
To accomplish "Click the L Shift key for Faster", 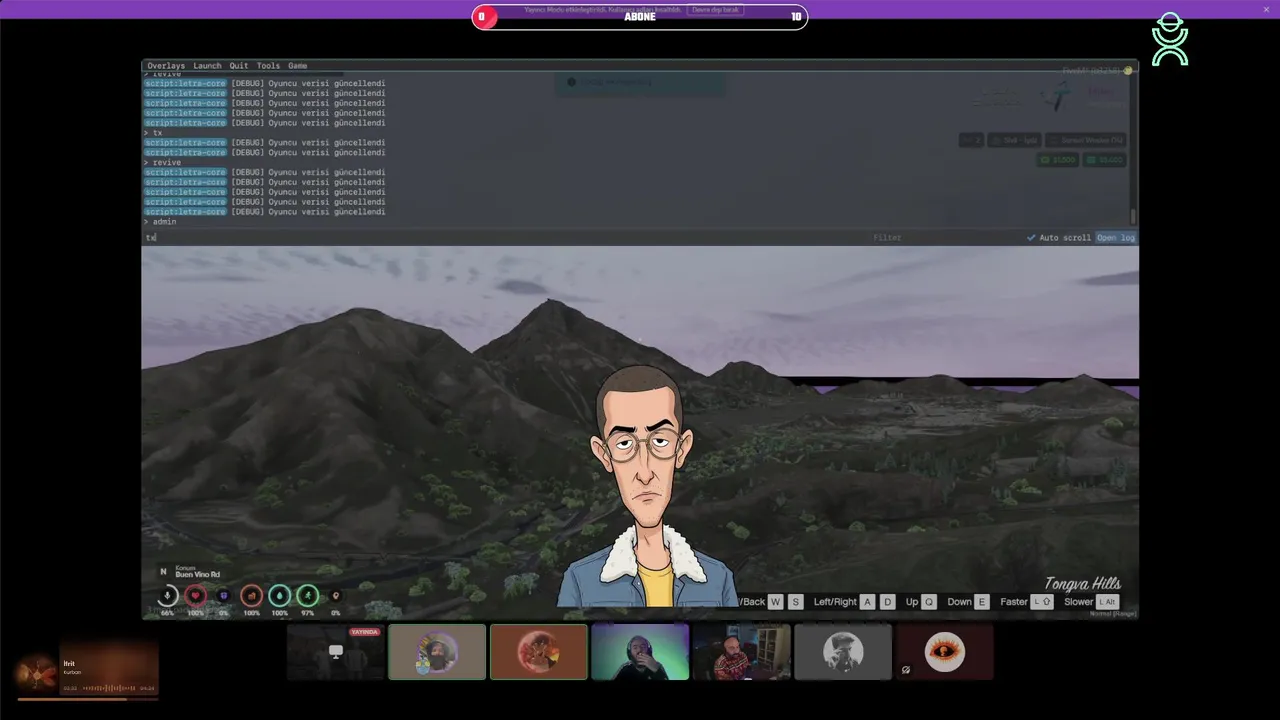I will pos(1042,602).
